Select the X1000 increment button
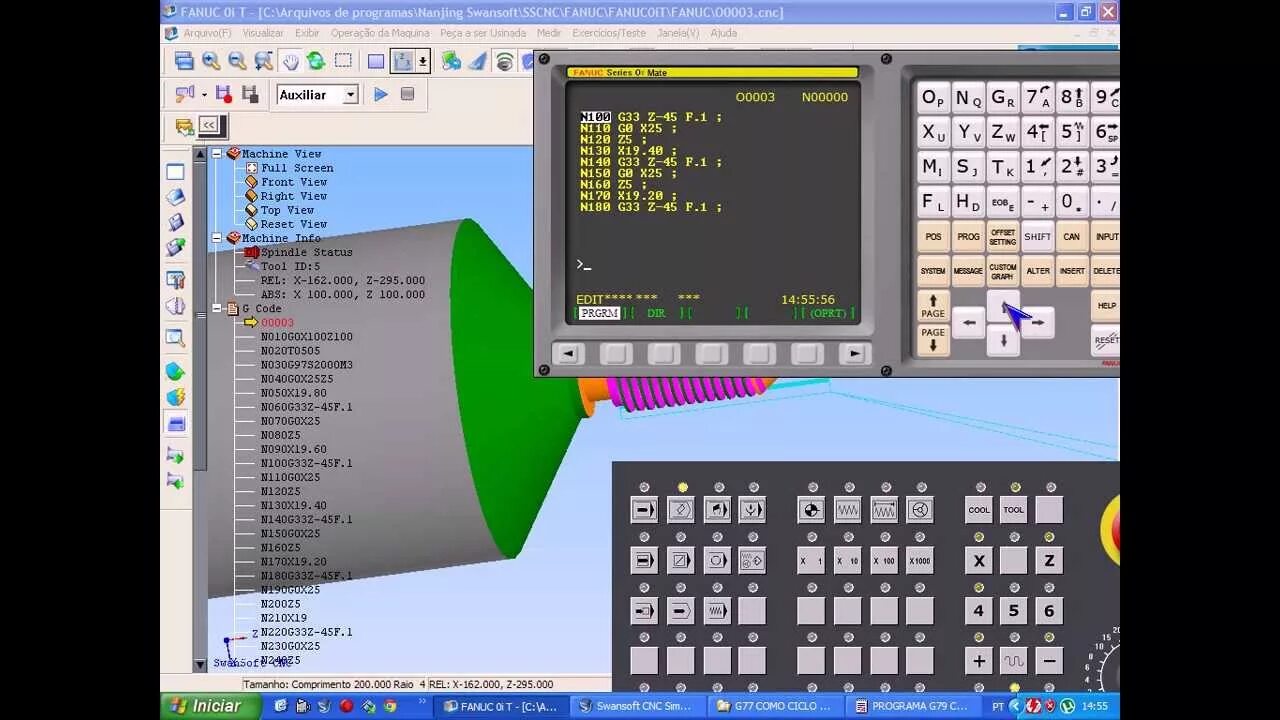This screenshot has height=720, width=1280. point(919,561)
